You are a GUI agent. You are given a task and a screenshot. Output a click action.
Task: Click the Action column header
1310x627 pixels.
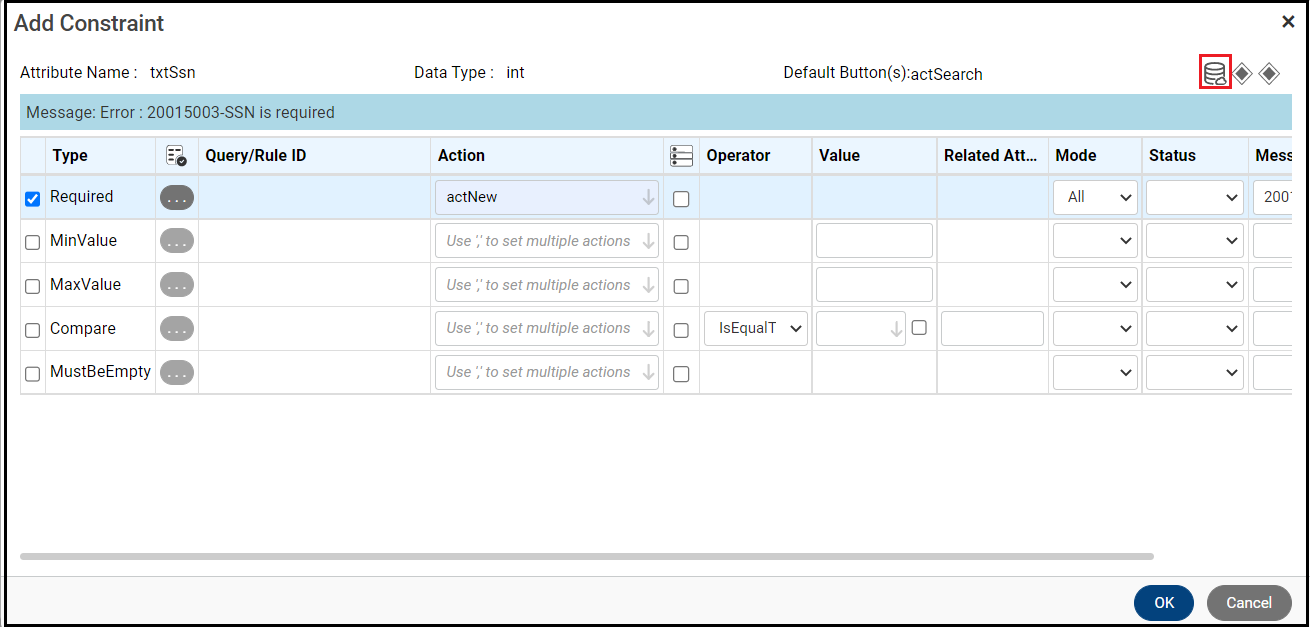[461, 155]
